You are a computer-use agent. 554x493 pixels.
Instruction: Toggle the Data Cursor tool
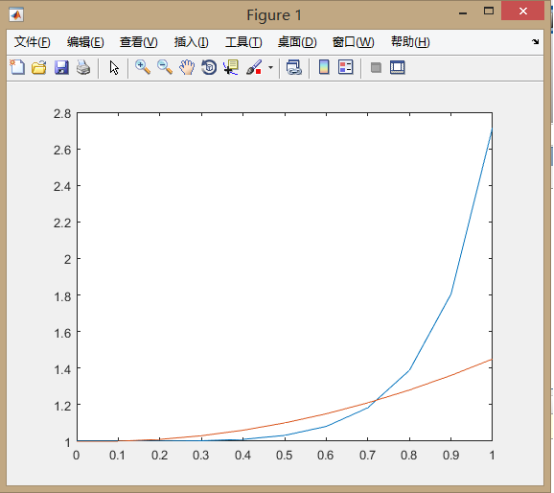point(231,67)
